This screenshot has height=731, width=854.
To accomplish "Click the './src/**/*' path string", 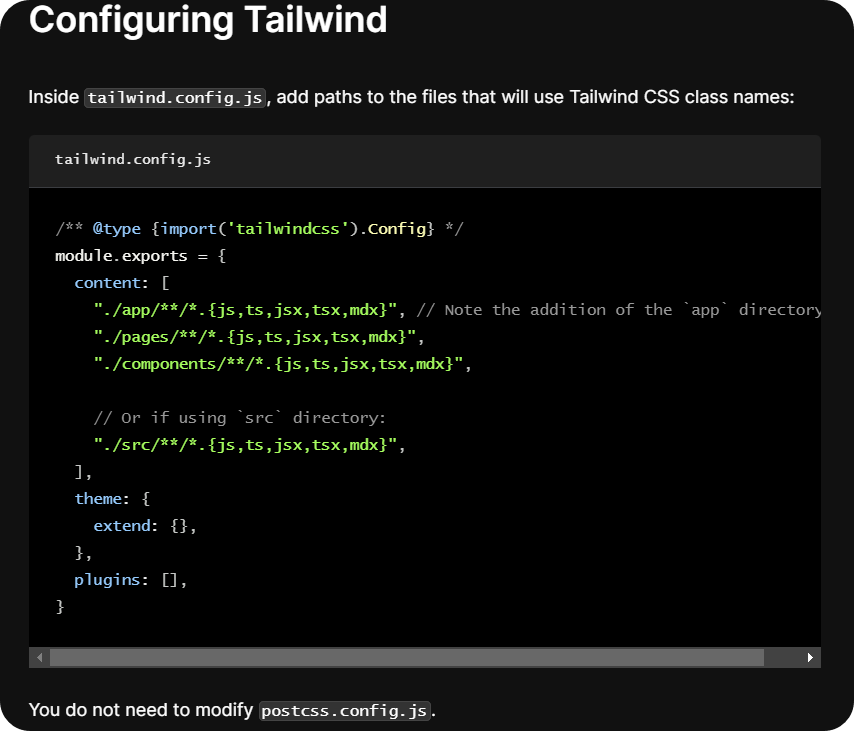I will tap(246, 445).
